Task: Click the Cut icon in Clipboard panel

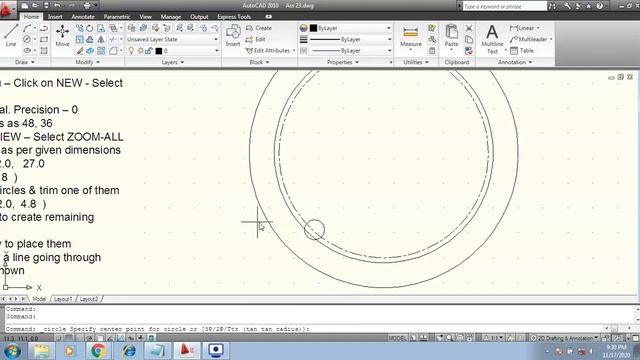Action: pos(469,28)
